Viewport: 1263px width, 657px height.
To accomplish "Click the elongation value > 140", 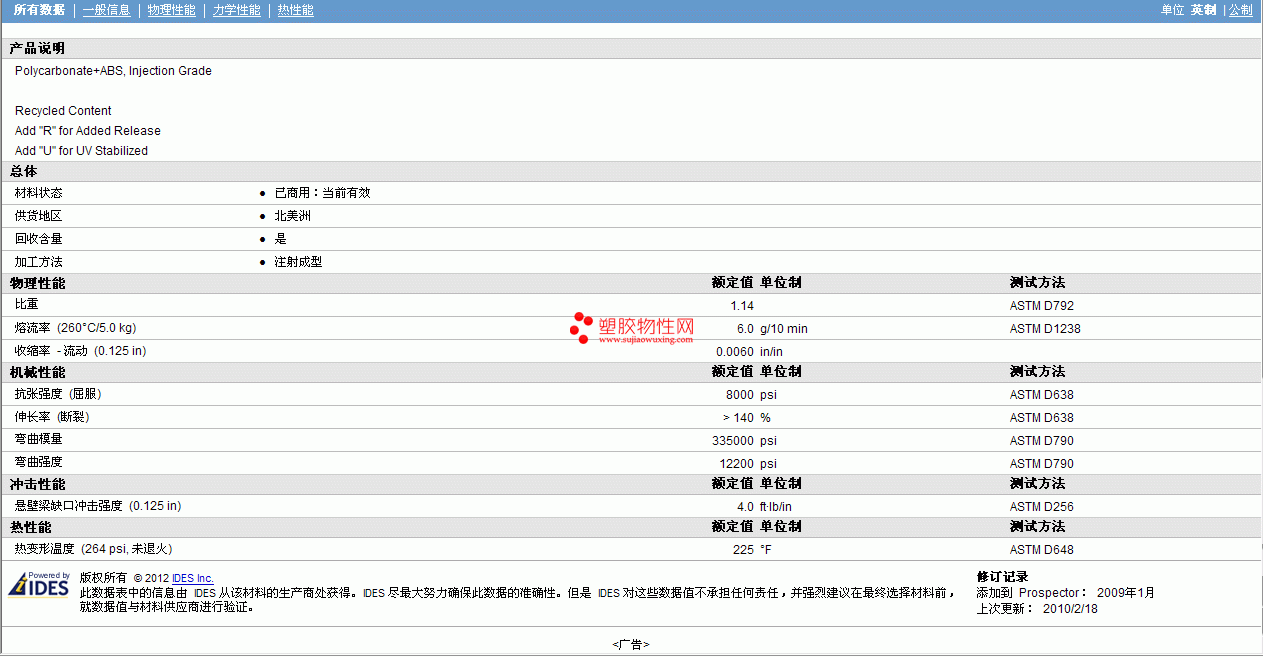I will 738,418.
